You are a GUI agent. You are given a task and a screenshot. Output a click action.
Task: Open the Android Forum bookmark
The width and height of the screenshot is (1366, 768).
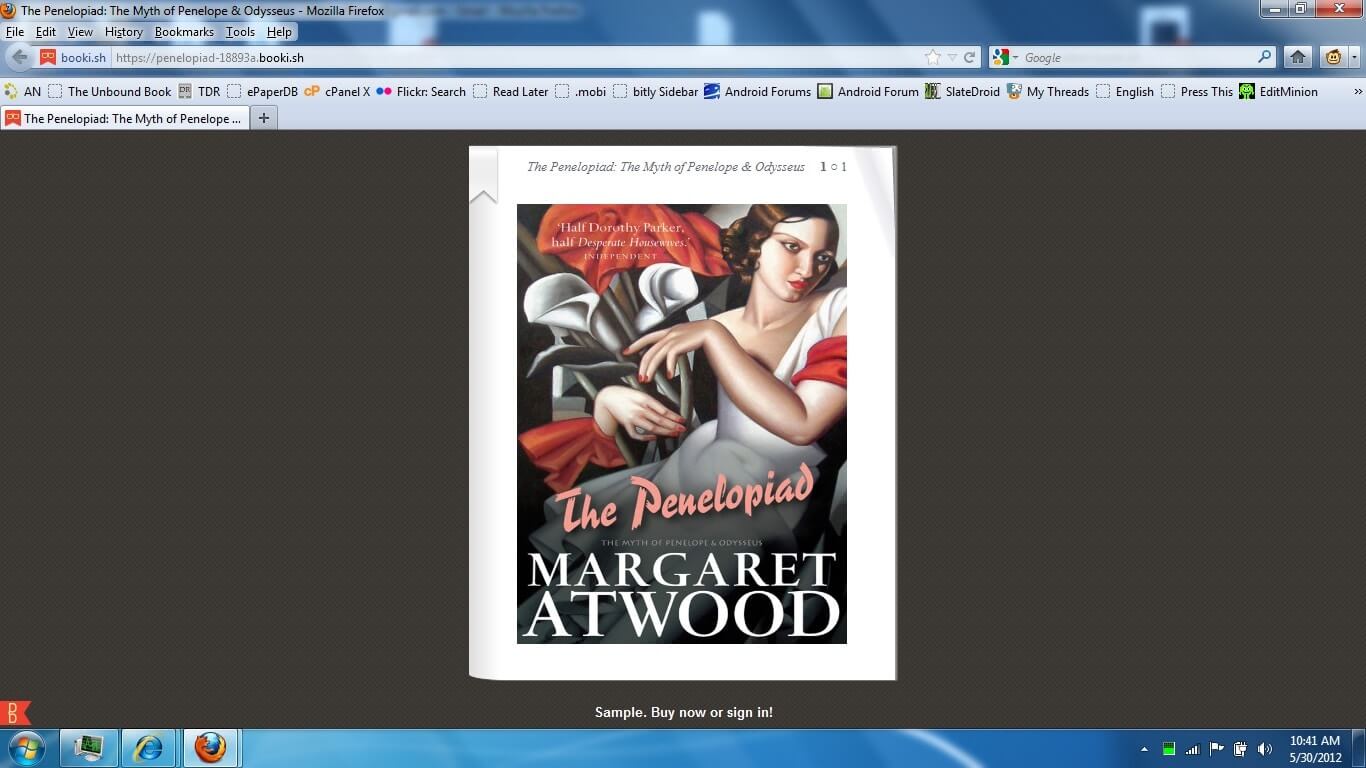pos(867,91)
